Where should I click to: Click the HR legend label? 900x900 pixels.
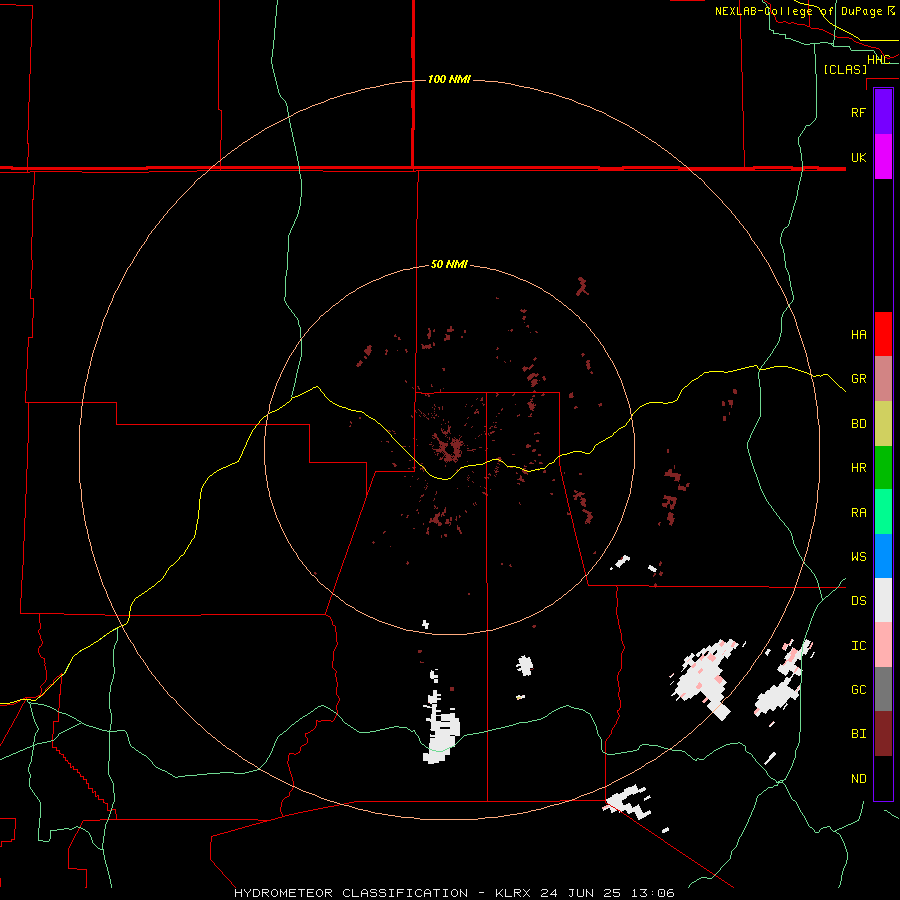point(858,468)
